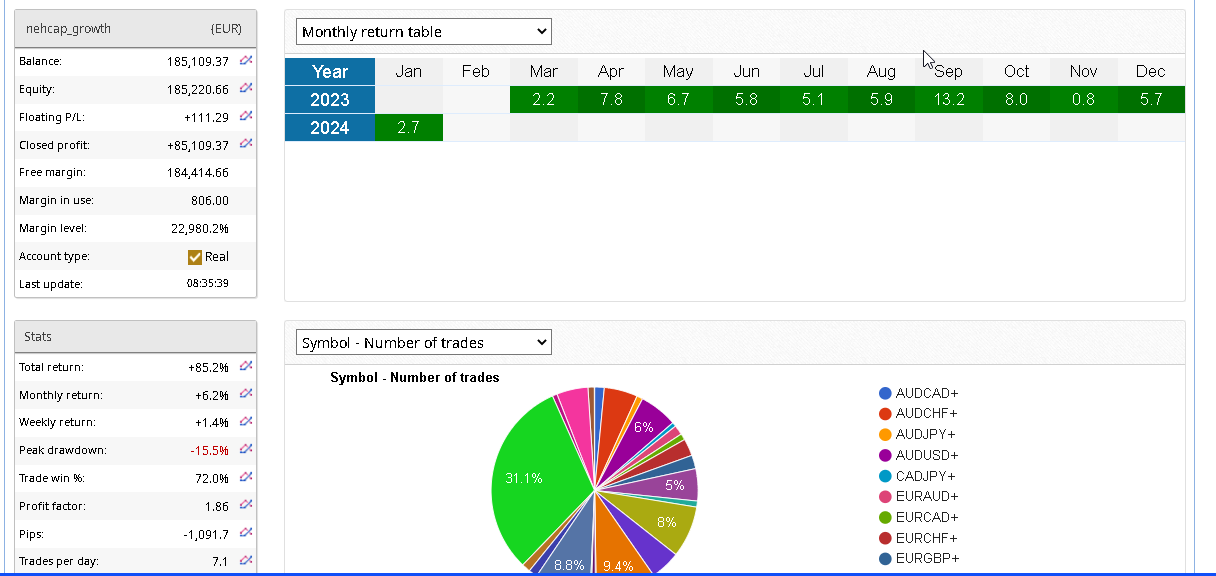Show the chart for Closed profit
Screen dimensions: 1216x576
(x=246, y=144)
